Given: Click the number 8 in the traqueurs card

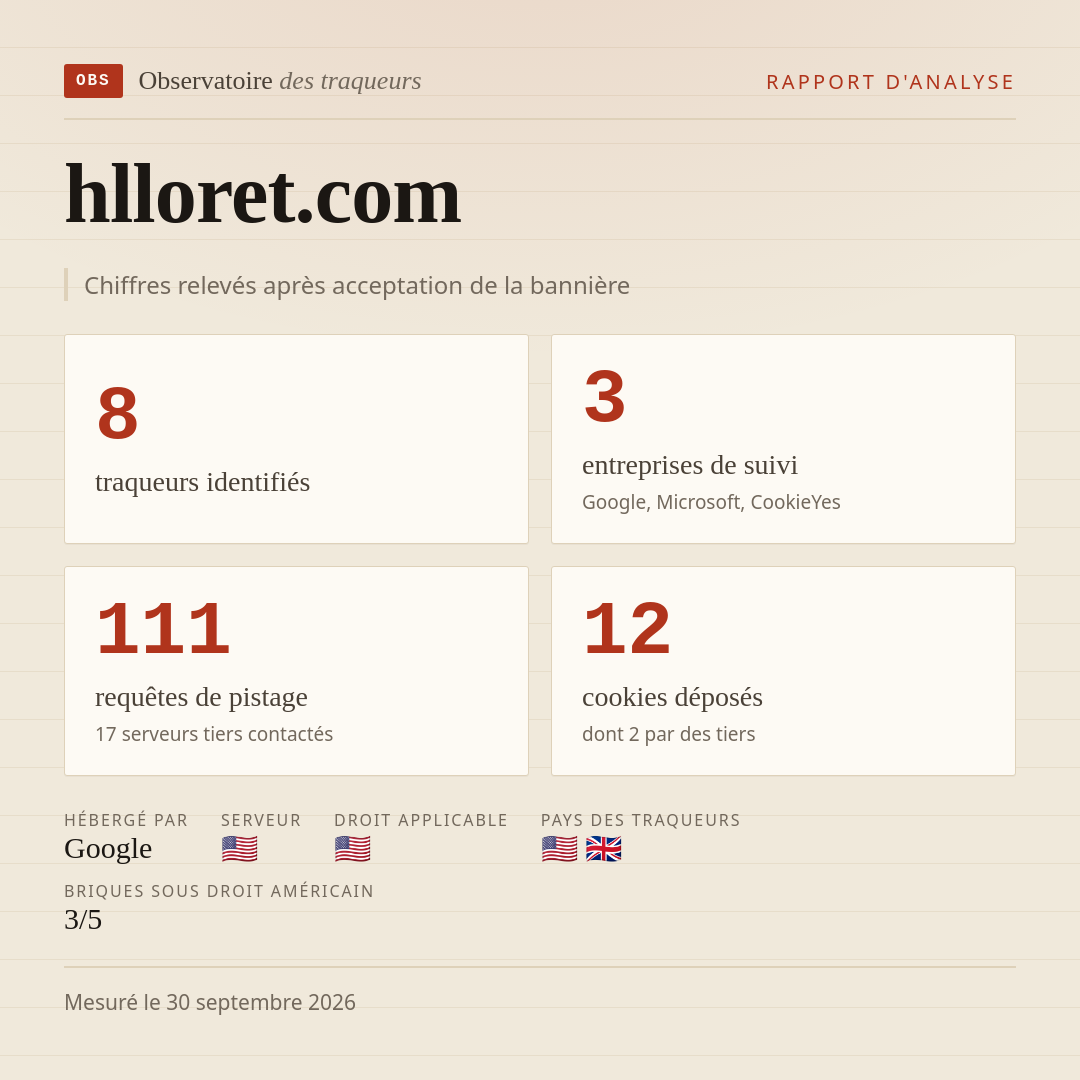Looking at the screenshot, I should click(x=118, y=413).
